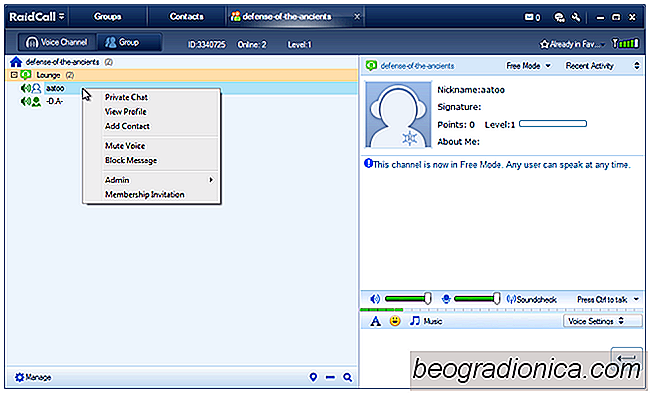Image resolution: width=650 pixels, height=393 pixels.
Task: Select user -D.A- in the Lounge
Action: click(x=54, y=102)
